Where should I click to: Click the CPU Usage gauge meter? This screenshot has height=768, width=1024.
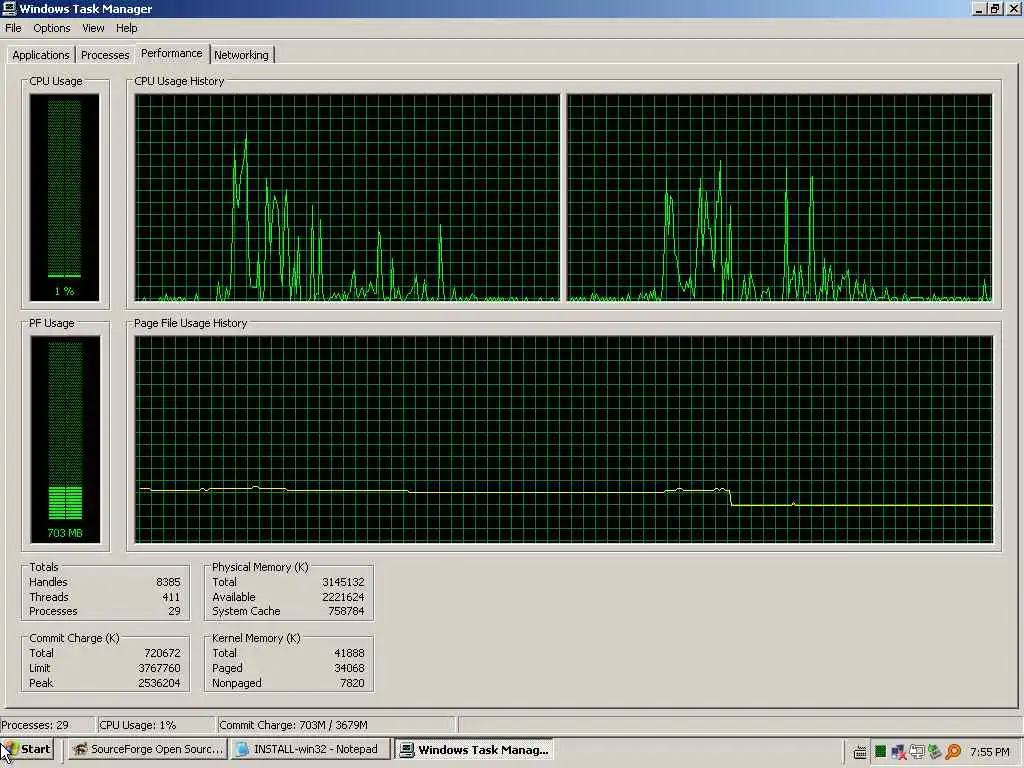pos(65,197)
